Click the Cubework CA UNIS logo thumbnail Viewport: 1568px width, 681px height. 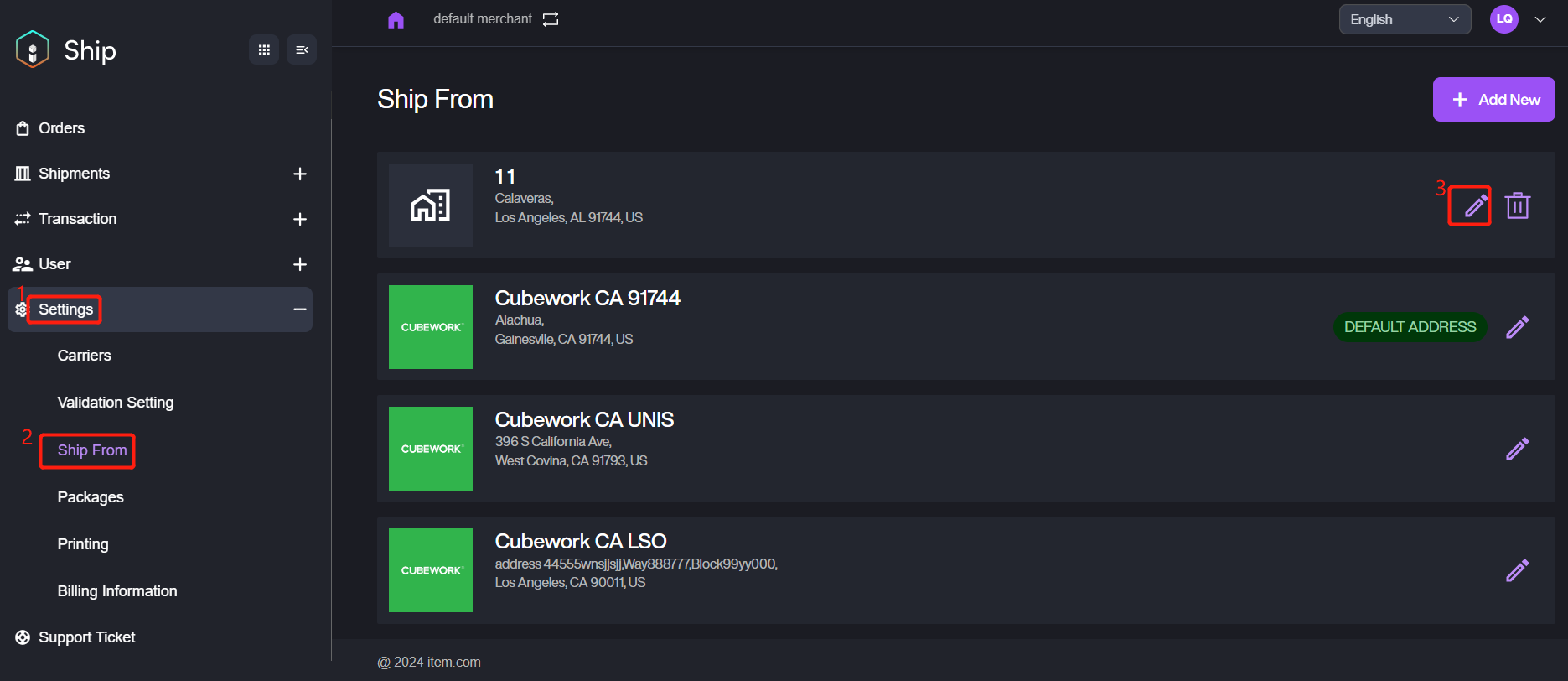click(x=431, y=449)
